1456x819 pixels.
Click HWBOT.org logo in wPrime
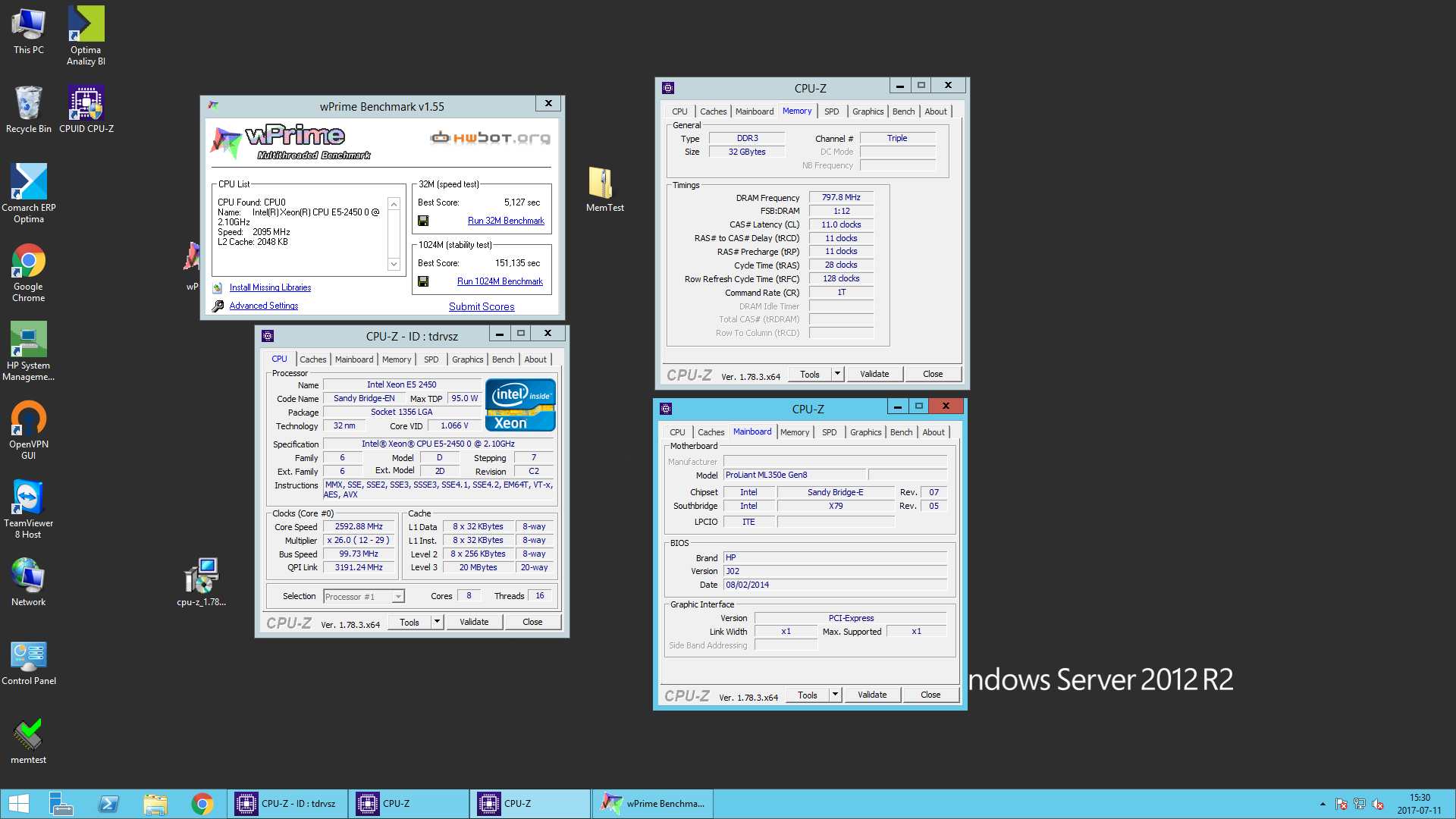click(x=490, y=137)
